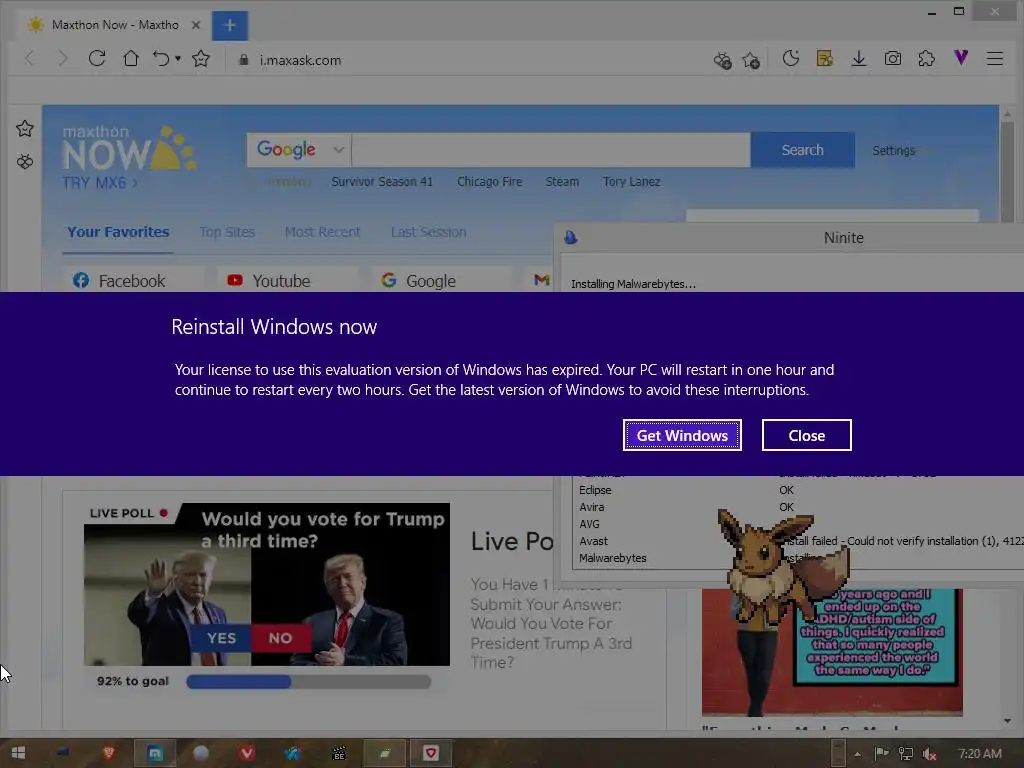Open the sidebar Maxnote clover icon

pos(25,161)
